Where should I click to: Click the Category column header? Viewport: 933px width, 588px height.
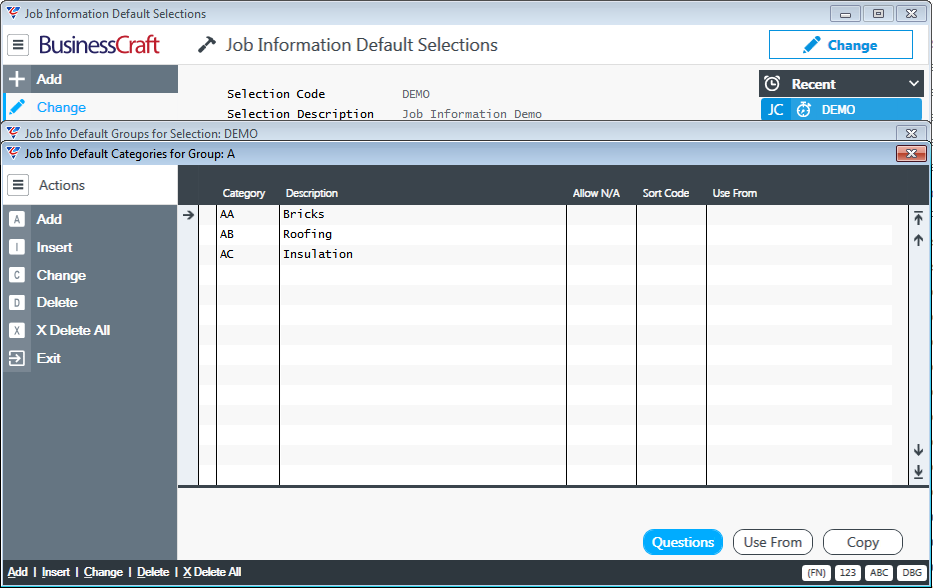[244, 193]
